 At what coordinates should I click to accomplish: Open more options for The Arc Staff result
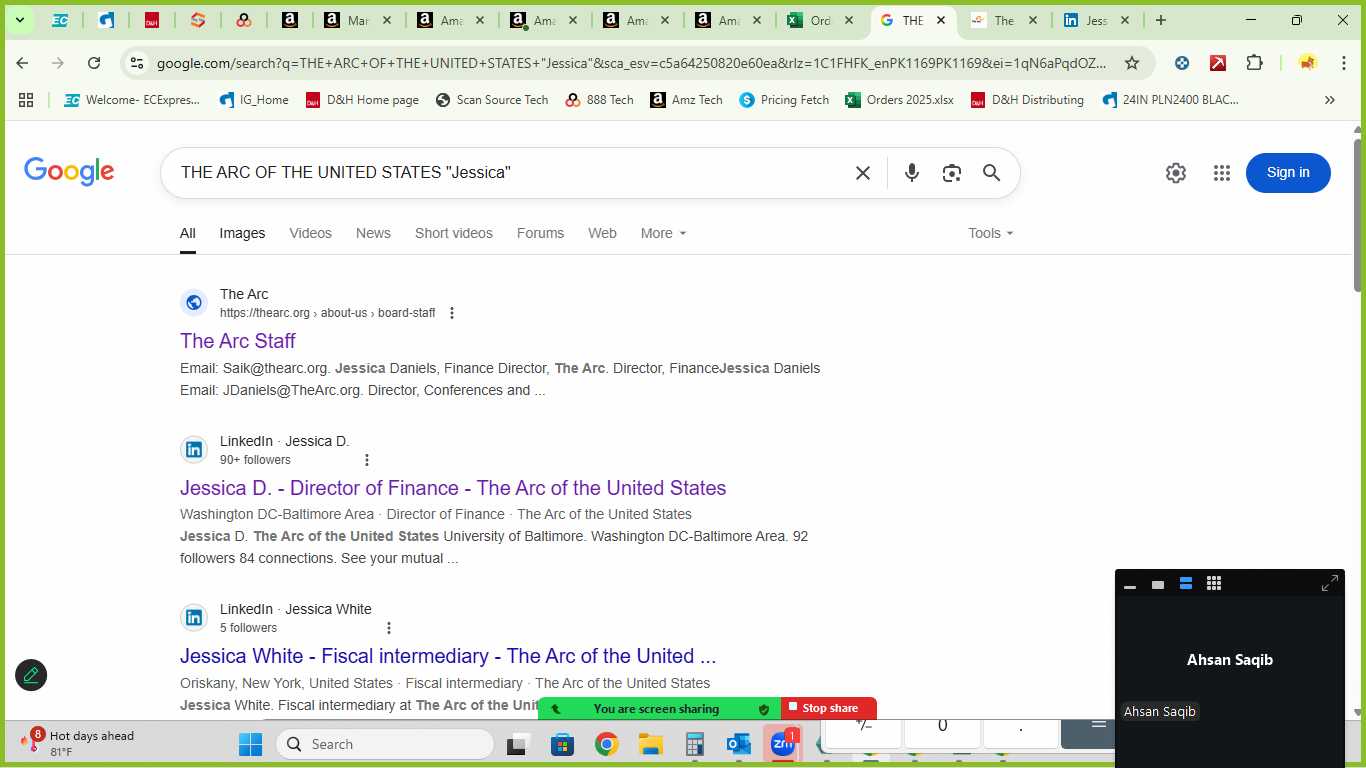452,313
